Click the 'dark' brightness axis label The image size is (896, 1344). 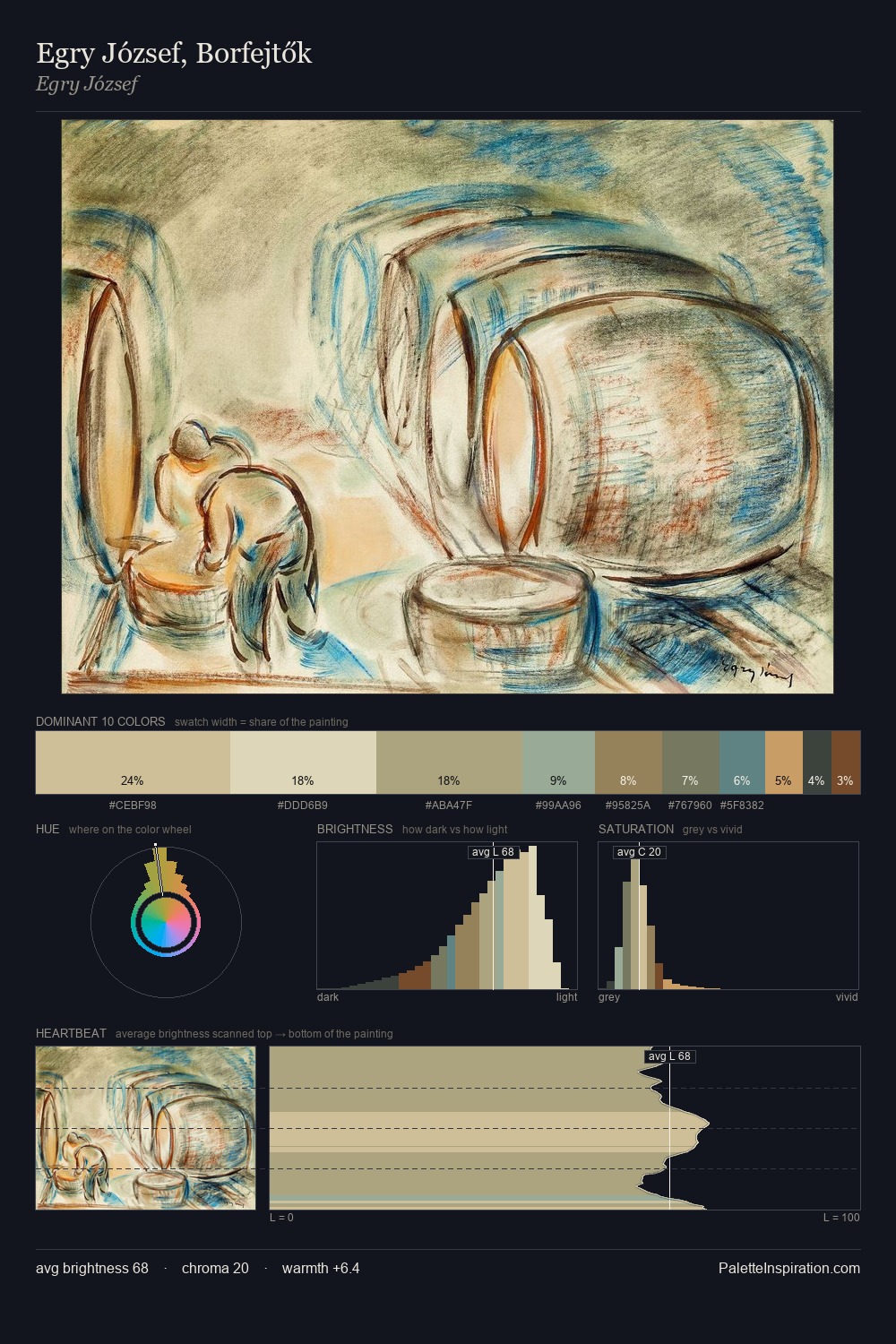328,997
